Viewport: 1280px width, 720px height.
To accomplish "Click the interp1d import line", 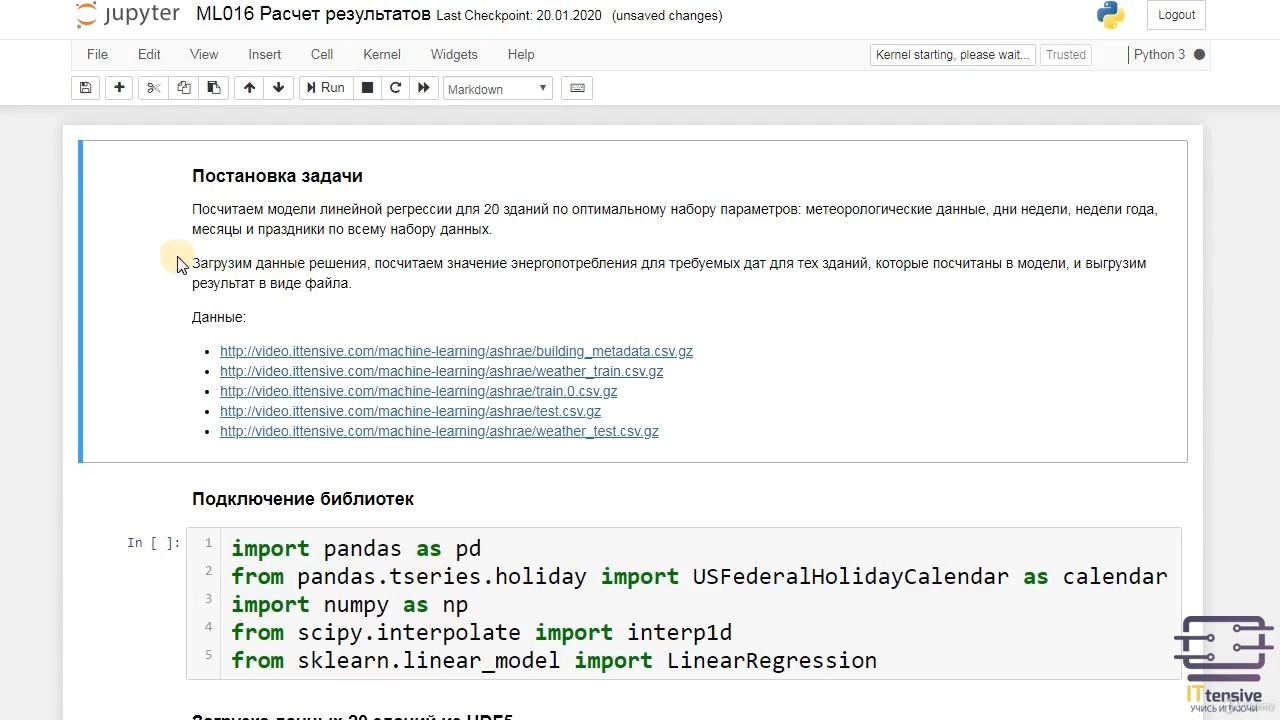I will [481, 632].
